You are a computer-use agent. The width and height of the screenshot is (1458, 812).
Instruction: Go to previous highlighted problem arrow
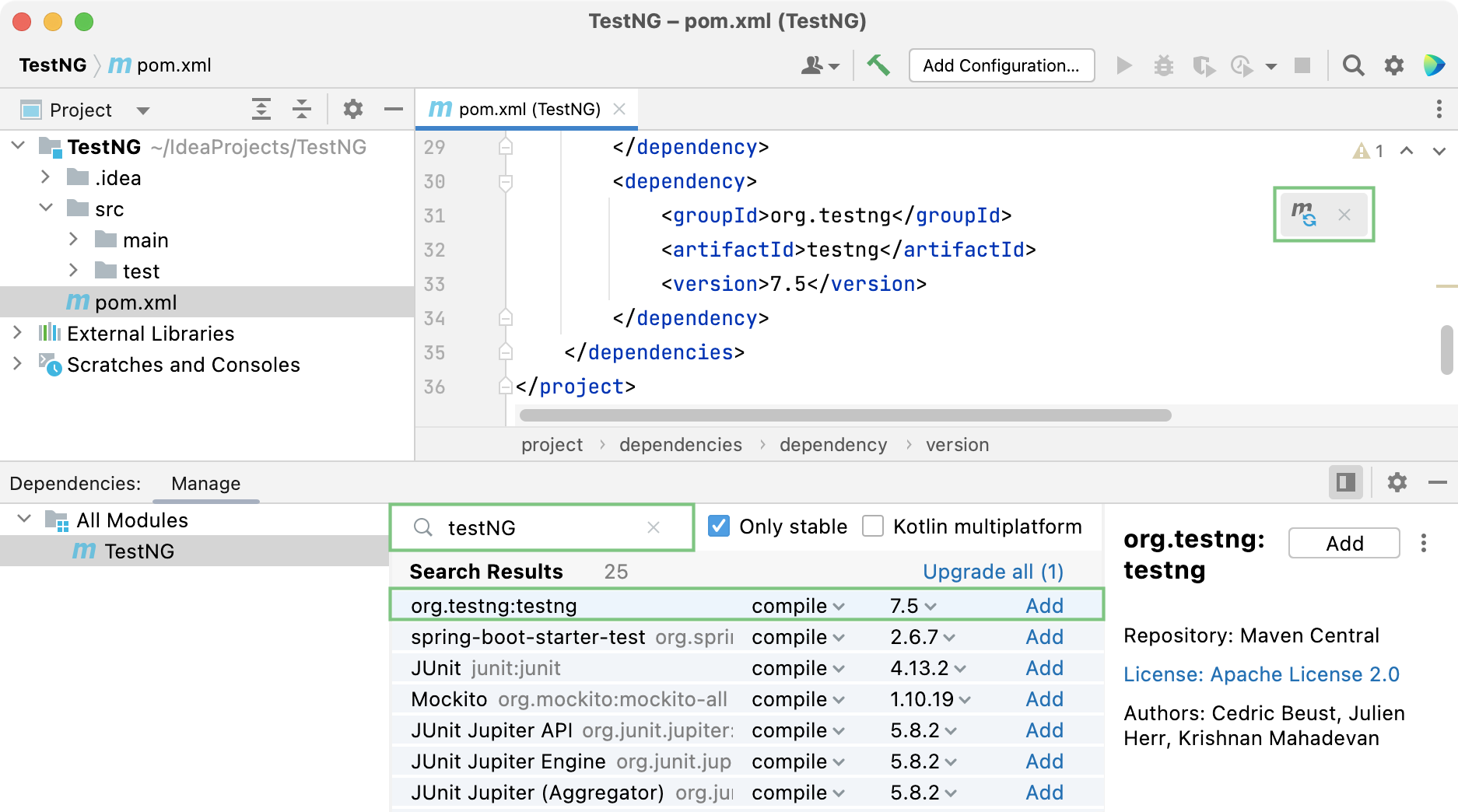point(1407,151)
